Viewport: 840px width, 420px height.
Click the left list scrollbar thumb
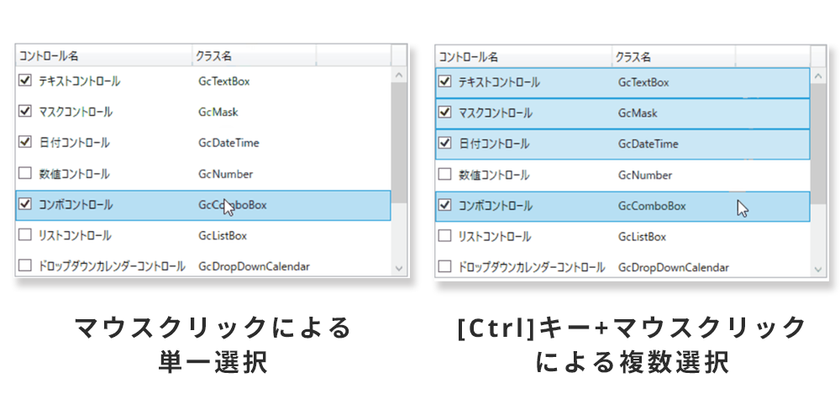tap(399, 142)
